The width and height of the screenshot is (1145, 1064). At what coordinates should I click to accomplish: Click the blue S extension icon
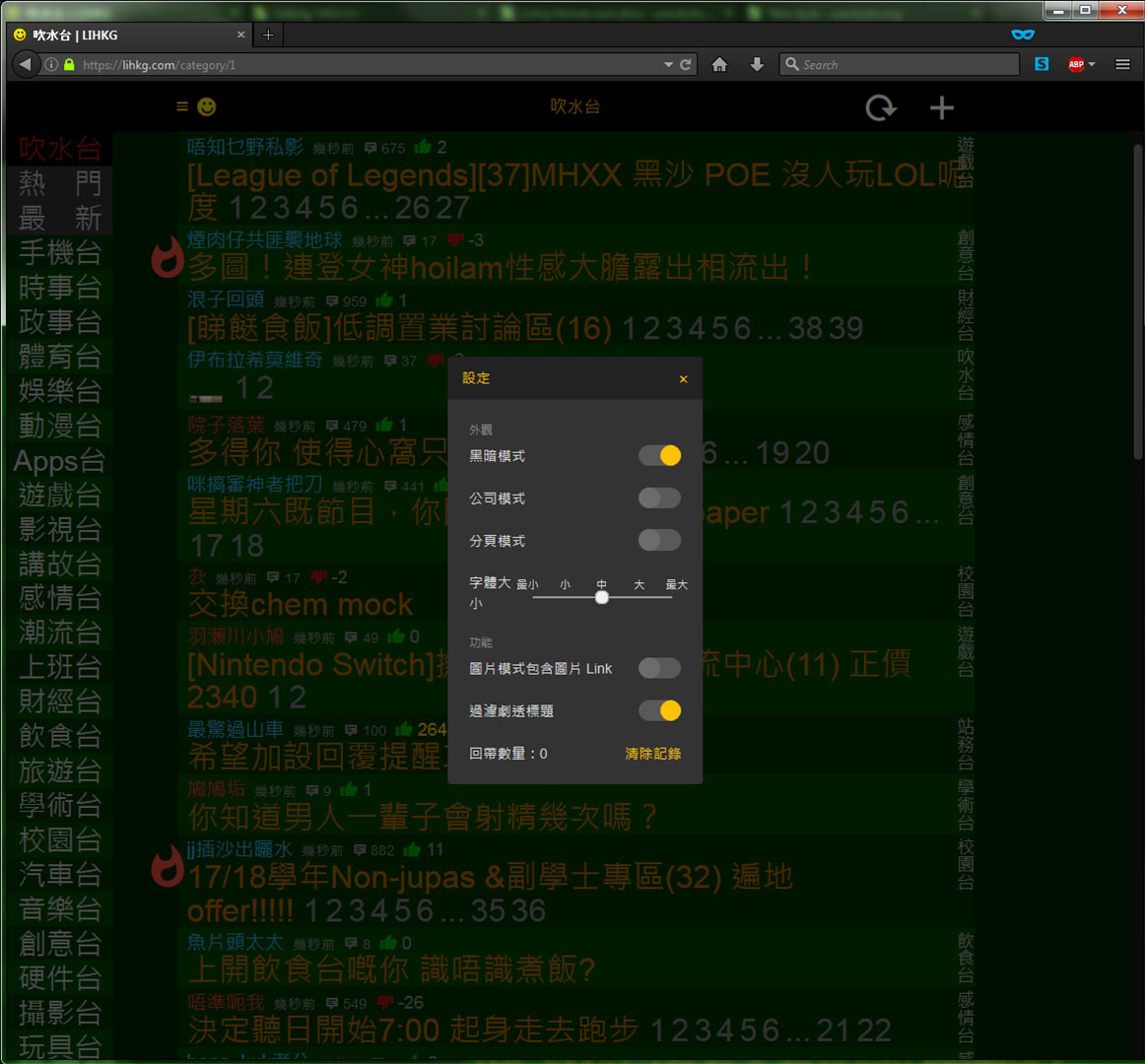pyautogui.click(x=1042, y=64)
